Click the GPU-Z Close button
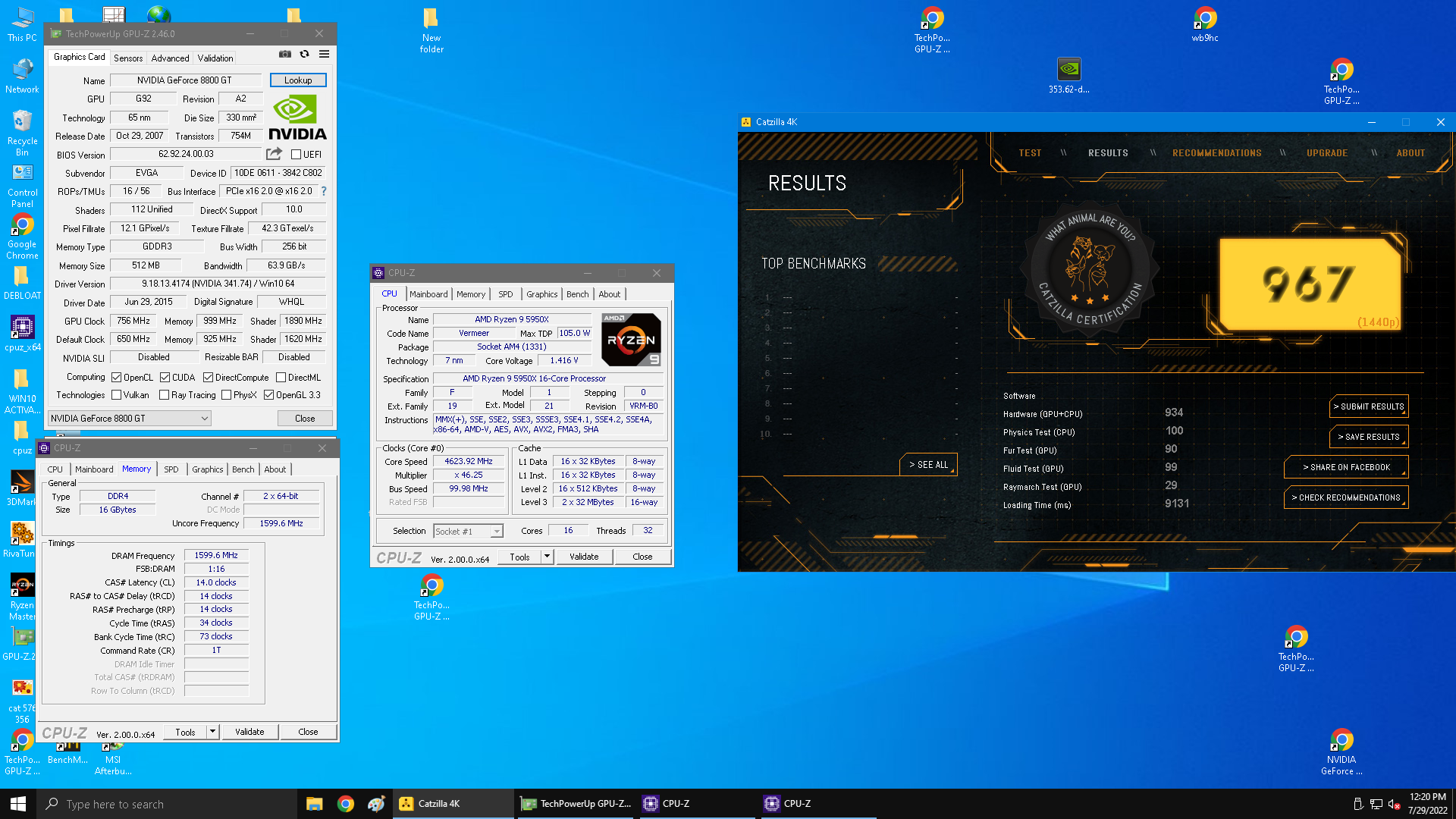 tap(305, 419)
